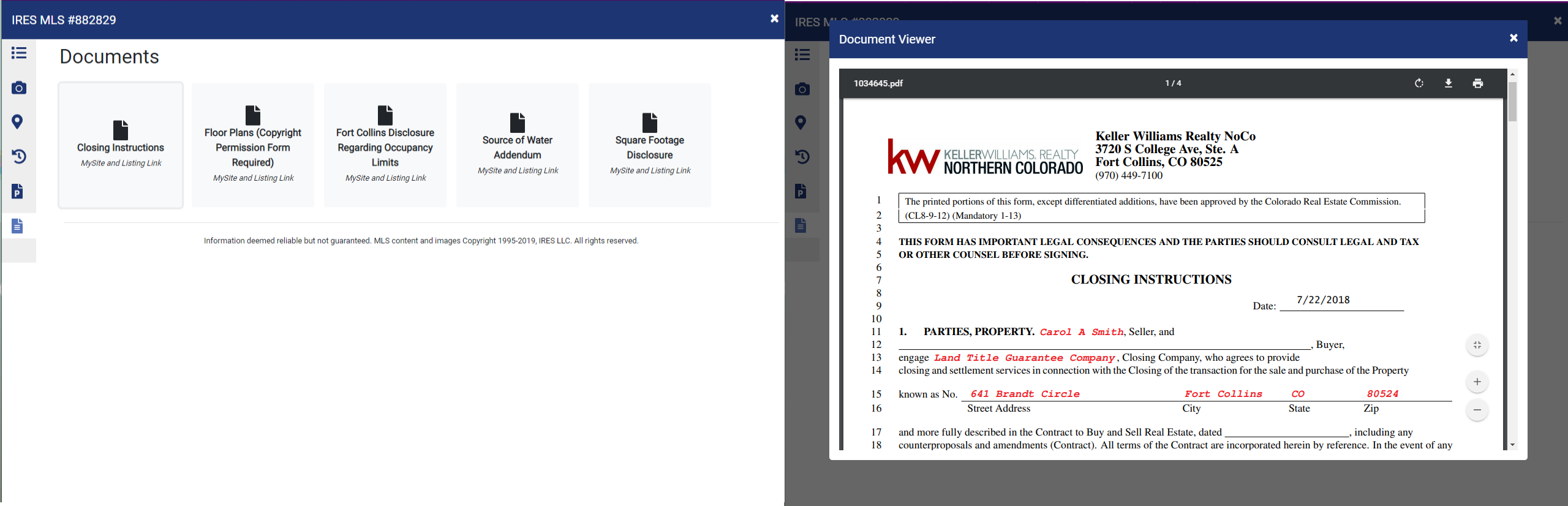Image resolution: width=1568 pixels, height=506 pixels.
Task: Open the map location pin in left sidebar
Action: coord(18,122)
